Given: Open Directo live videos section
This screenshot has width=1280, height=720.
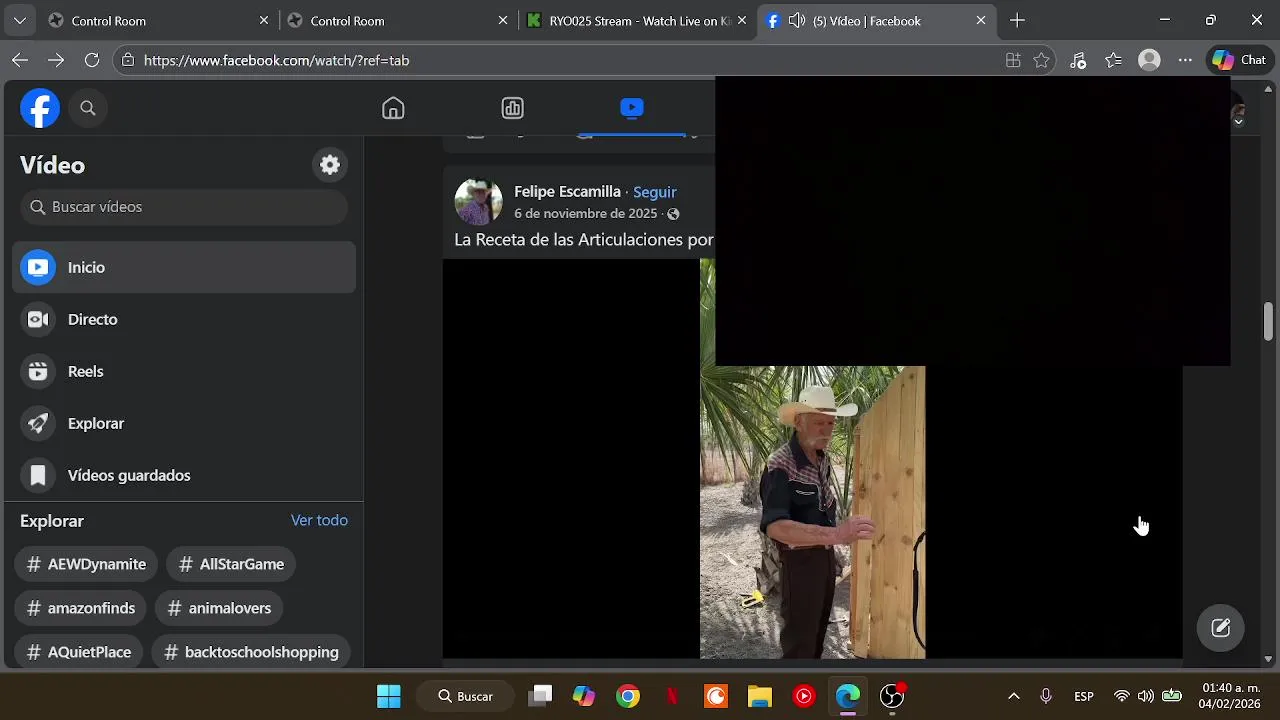Looking at the screenshot, I should [x=184, y=319].
